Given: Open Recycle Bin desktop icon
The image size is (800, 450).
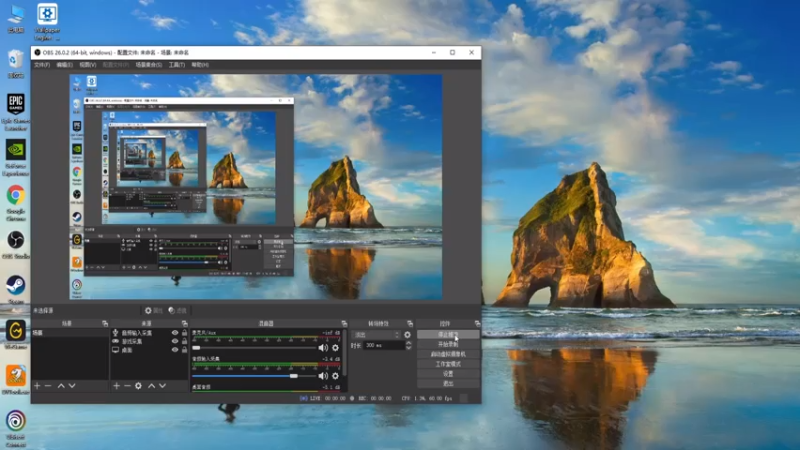Looking at the screenshot, I should coord(16,63).
